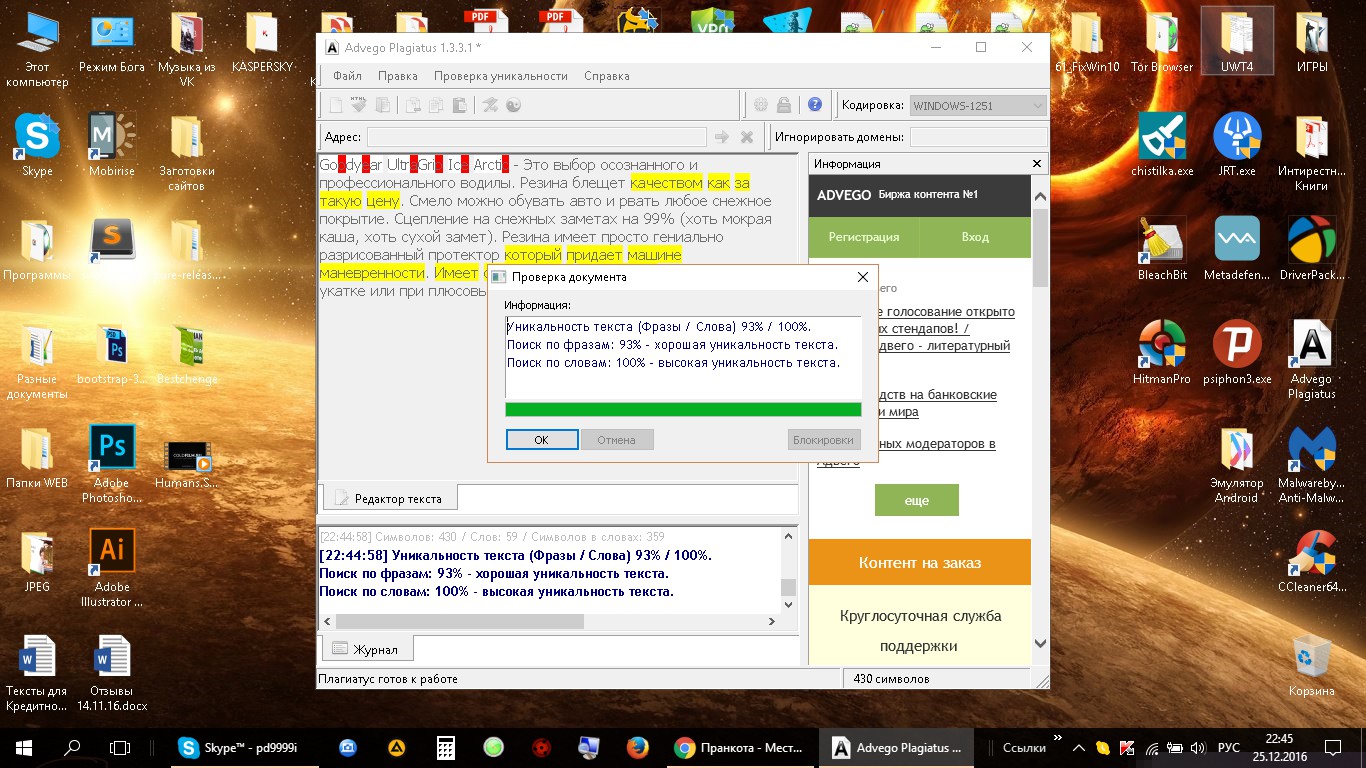Close the Информация side panel

(x=1037, y=164)
